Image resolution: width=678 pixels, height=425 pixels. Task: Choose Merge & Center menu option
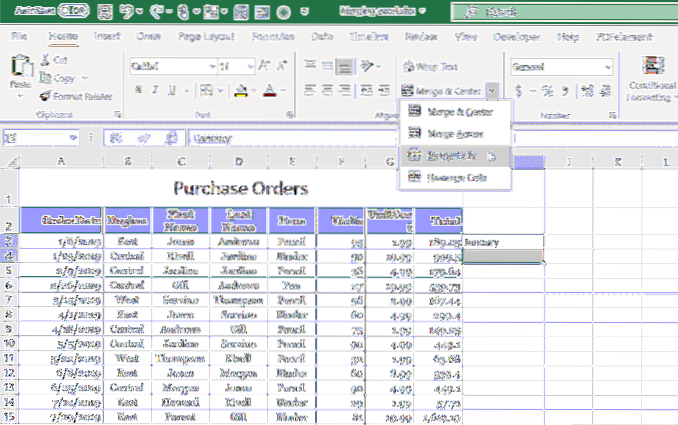click(x=454, y=112)
